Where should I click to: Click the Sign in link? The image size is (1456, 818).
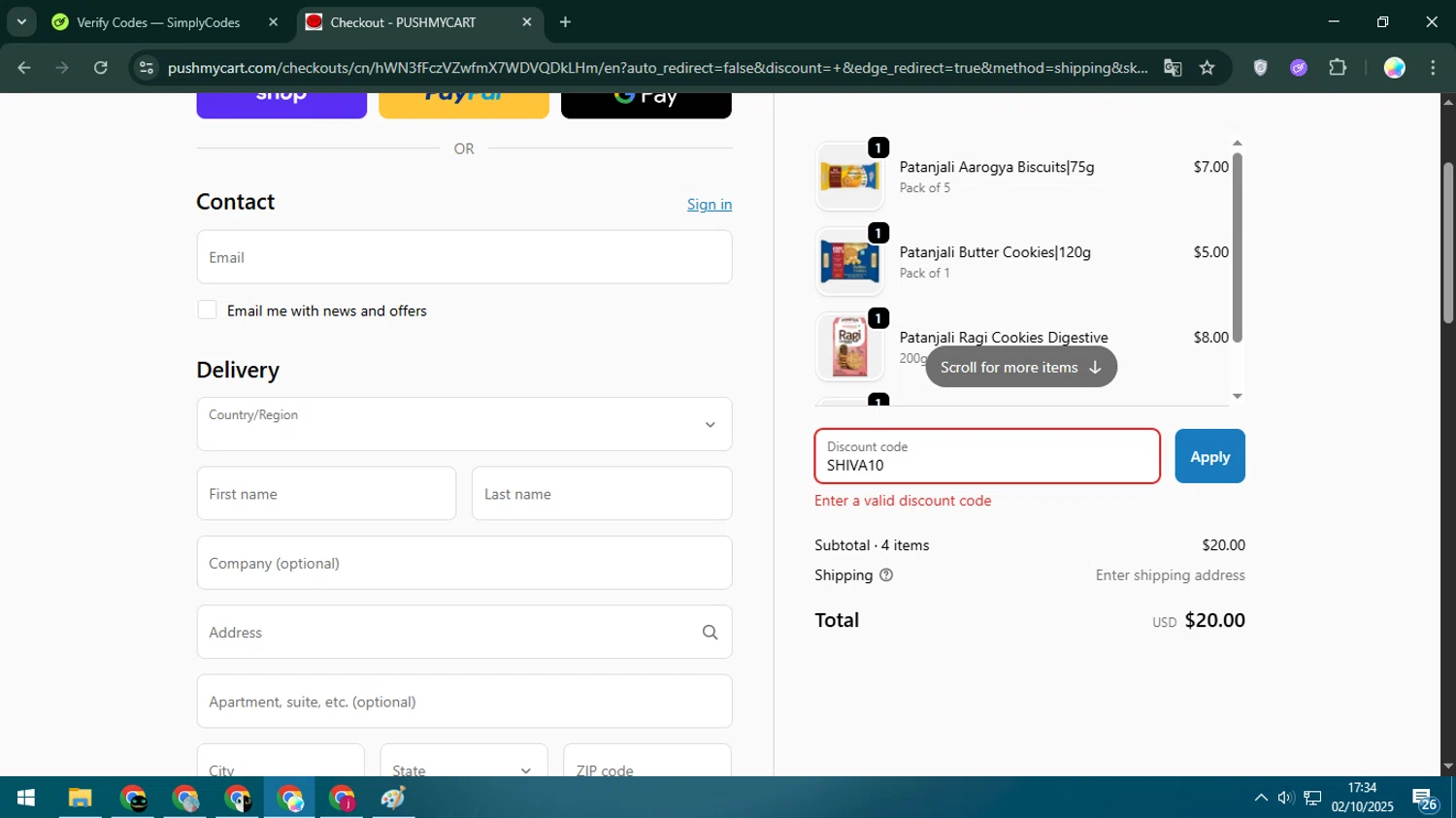pyautogui.click(x=710, y=205)
